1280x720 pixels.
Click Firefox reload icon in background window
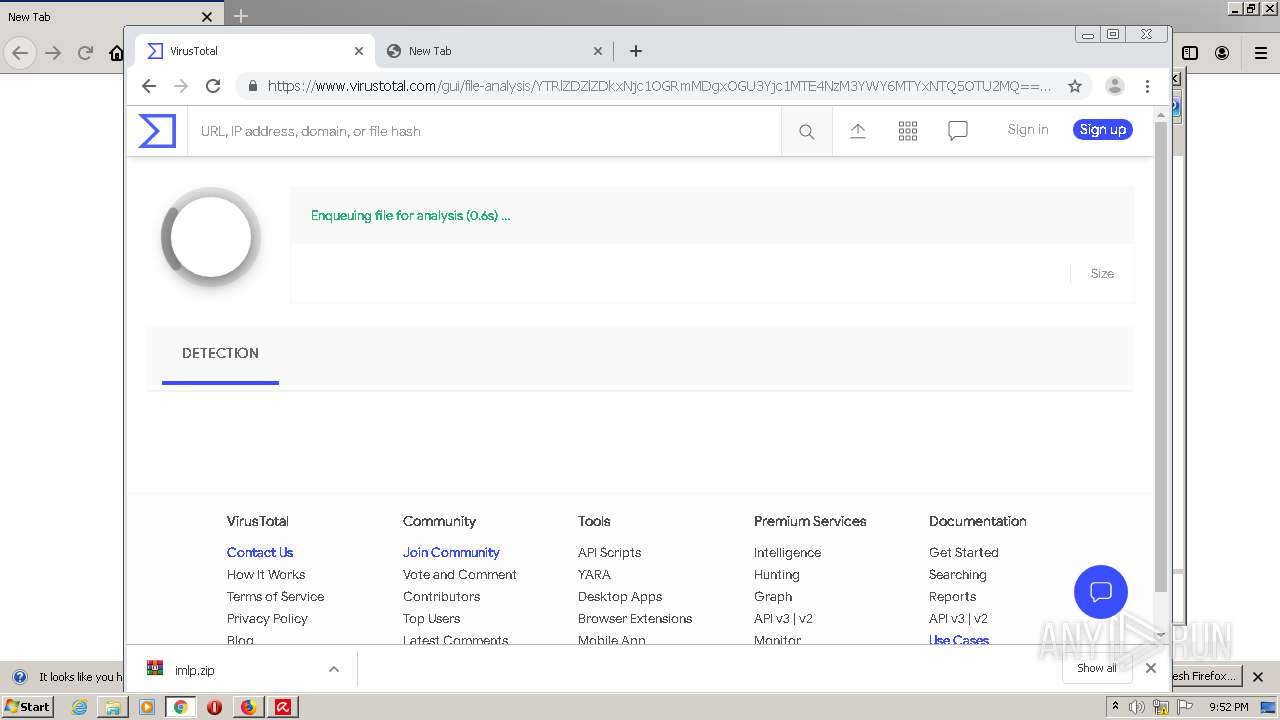pyautogui.click(x=85, y=53)
